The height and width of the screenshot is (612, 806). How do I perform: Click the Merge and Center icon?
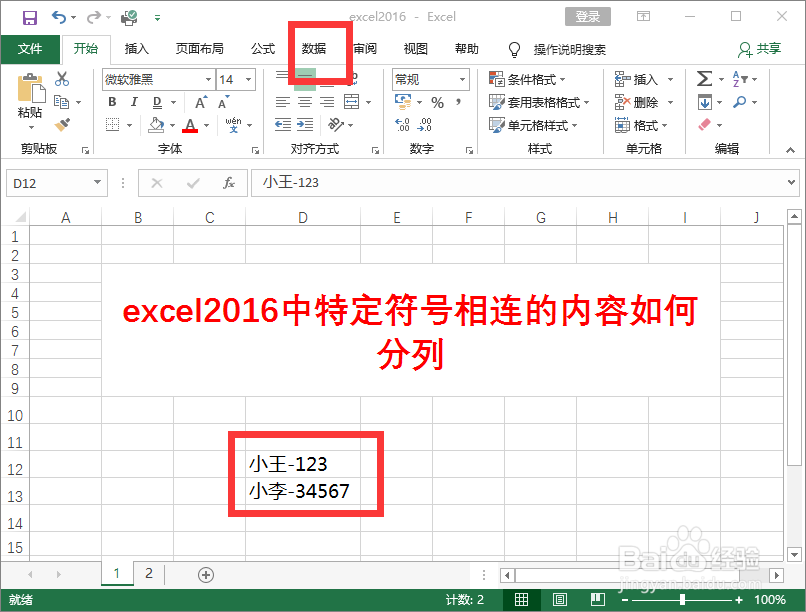point(352,102)
